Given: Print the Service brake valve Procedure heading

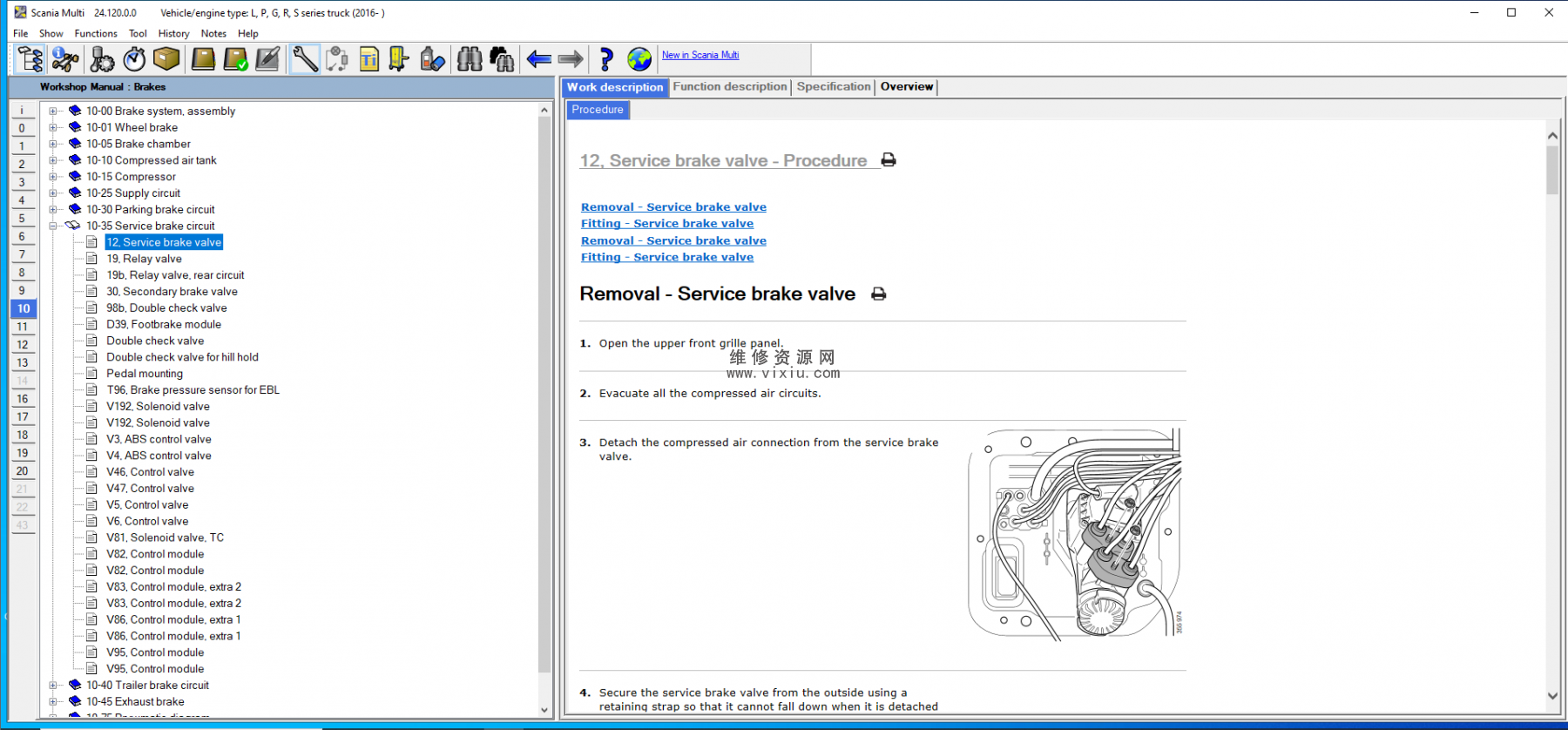Looking at the screenshot, I should click(x=889, y=160).
